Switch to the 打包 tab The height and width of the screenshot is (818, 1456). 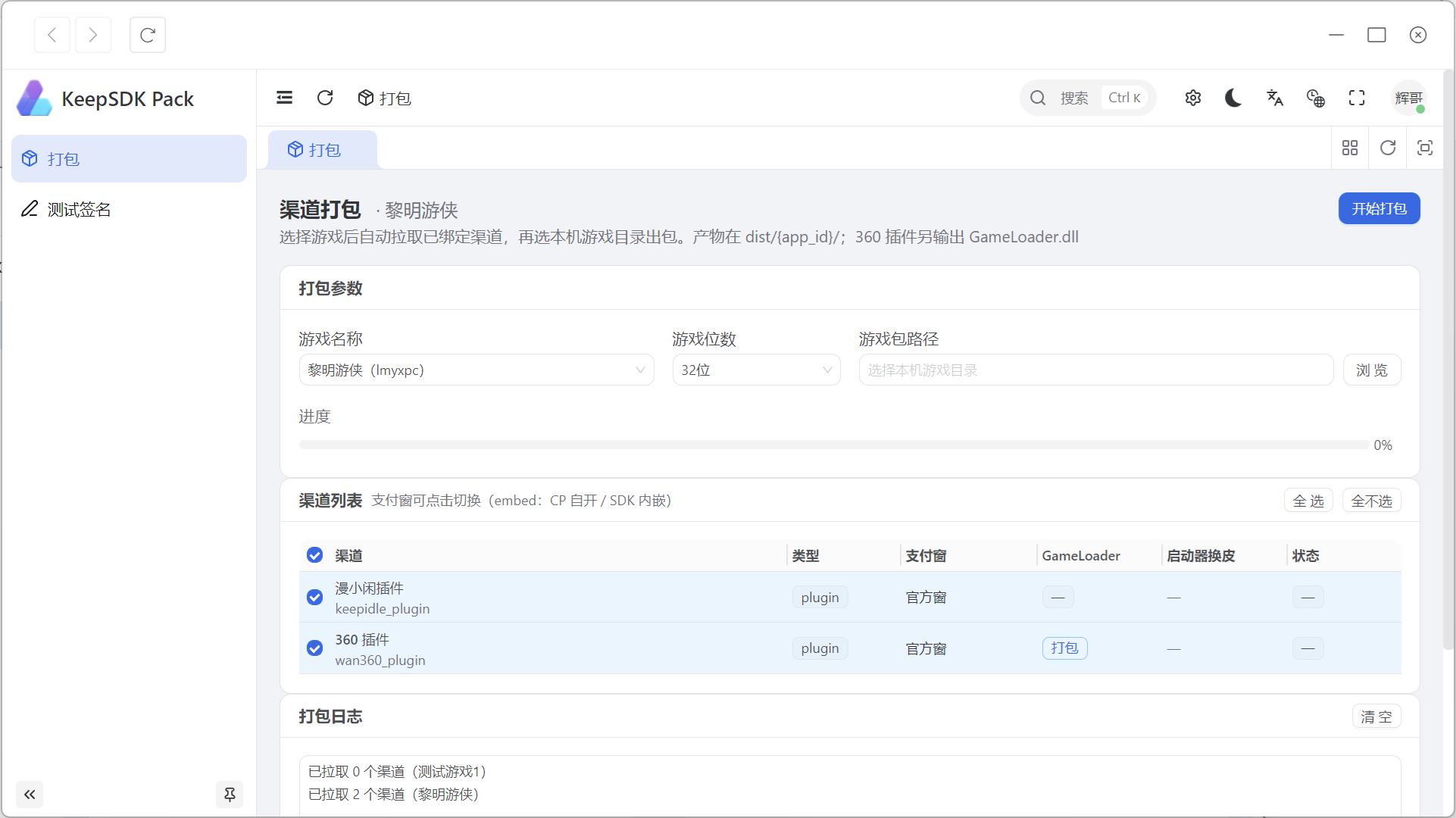click(323, 150)
